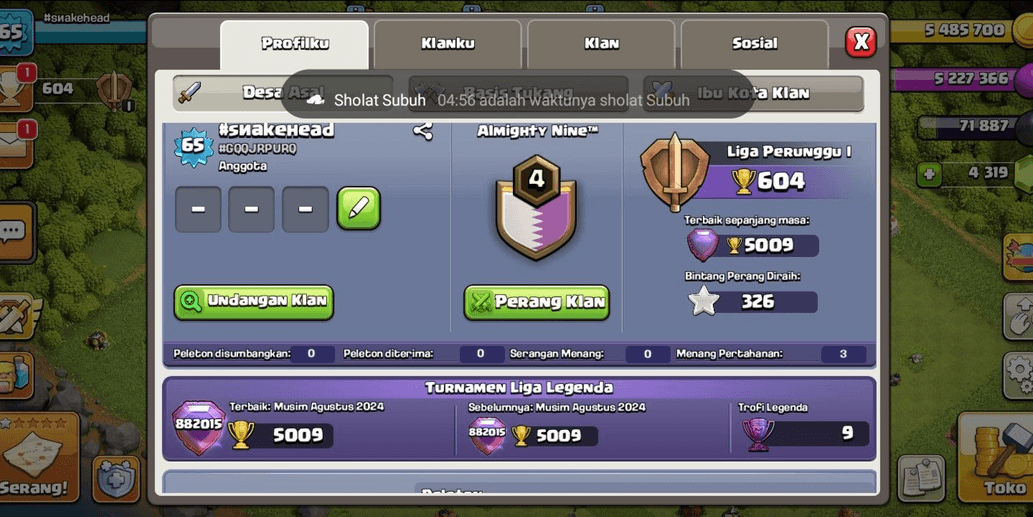Close the profile window with X
The image size is (1033, 517).
[x=861, y=43]
